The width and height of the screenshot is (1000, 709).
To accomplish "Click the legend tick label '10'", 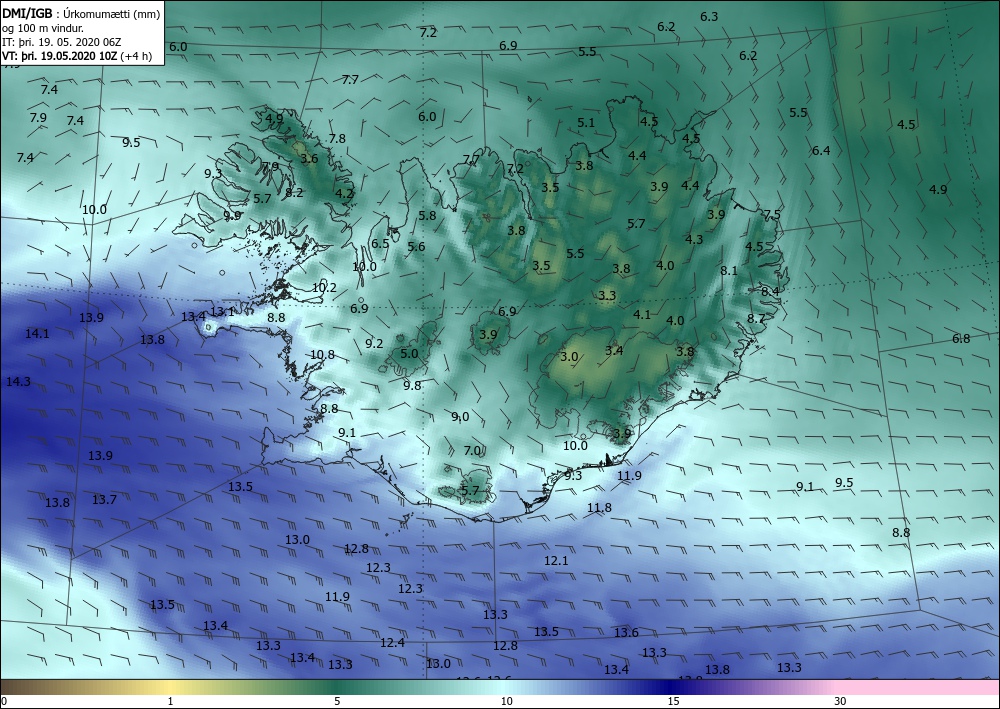I will pos(506,701).
